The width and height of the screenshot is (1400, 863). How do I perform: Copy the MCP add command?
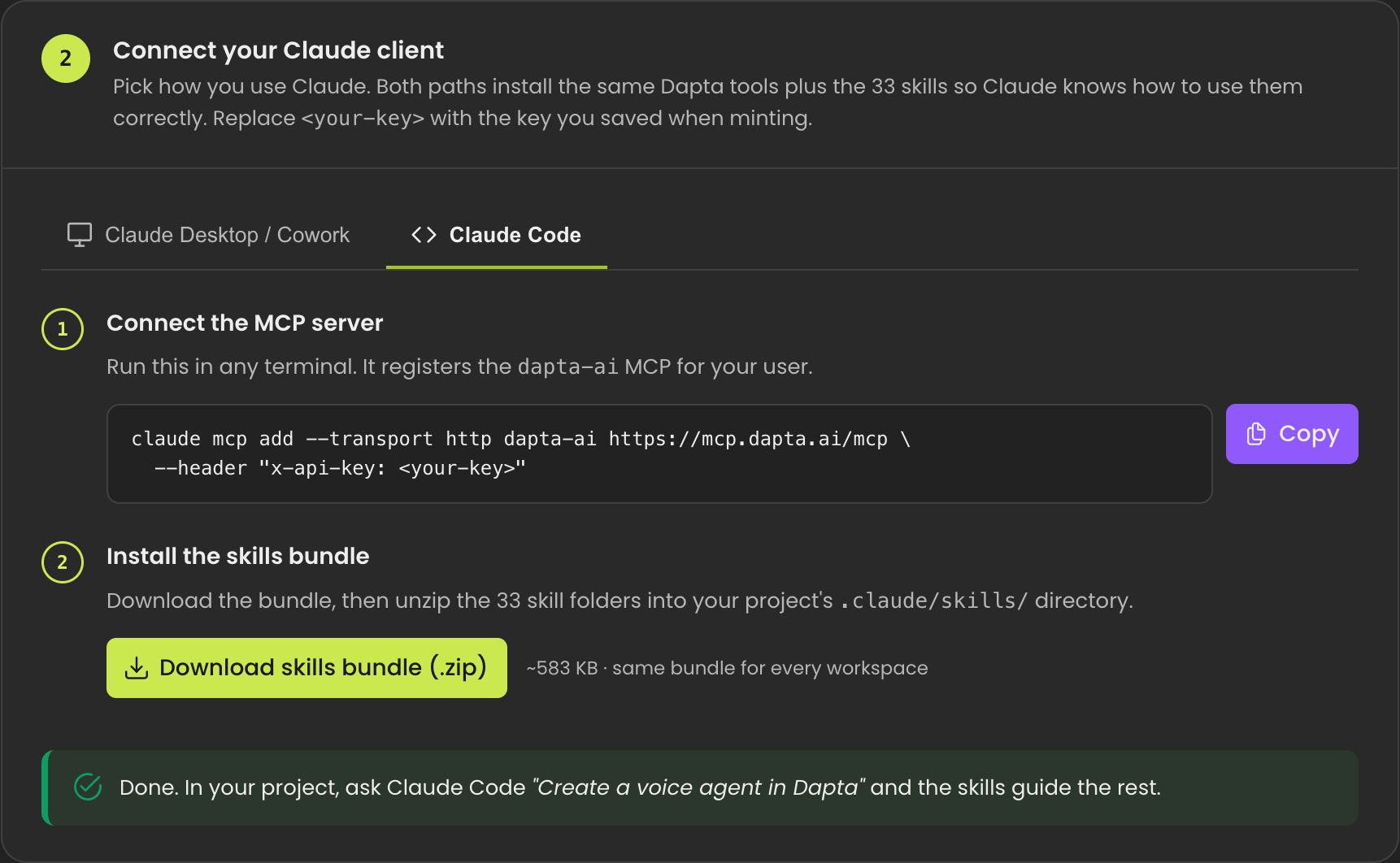point(1292,434)
